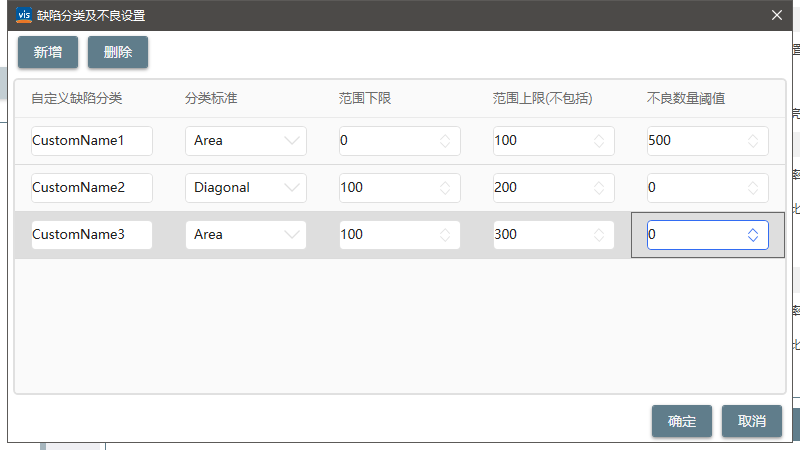Click CustomName2 范围下限 stepper arrows
The image size is (800, 450).
point(445,188)
